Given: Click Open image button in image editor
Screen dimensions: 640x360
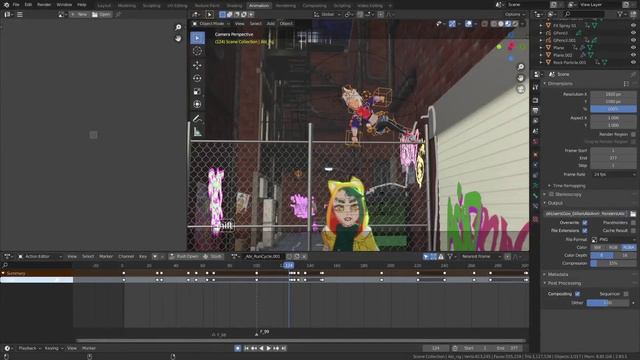Looking at the screenshot, I should point(101,14).
